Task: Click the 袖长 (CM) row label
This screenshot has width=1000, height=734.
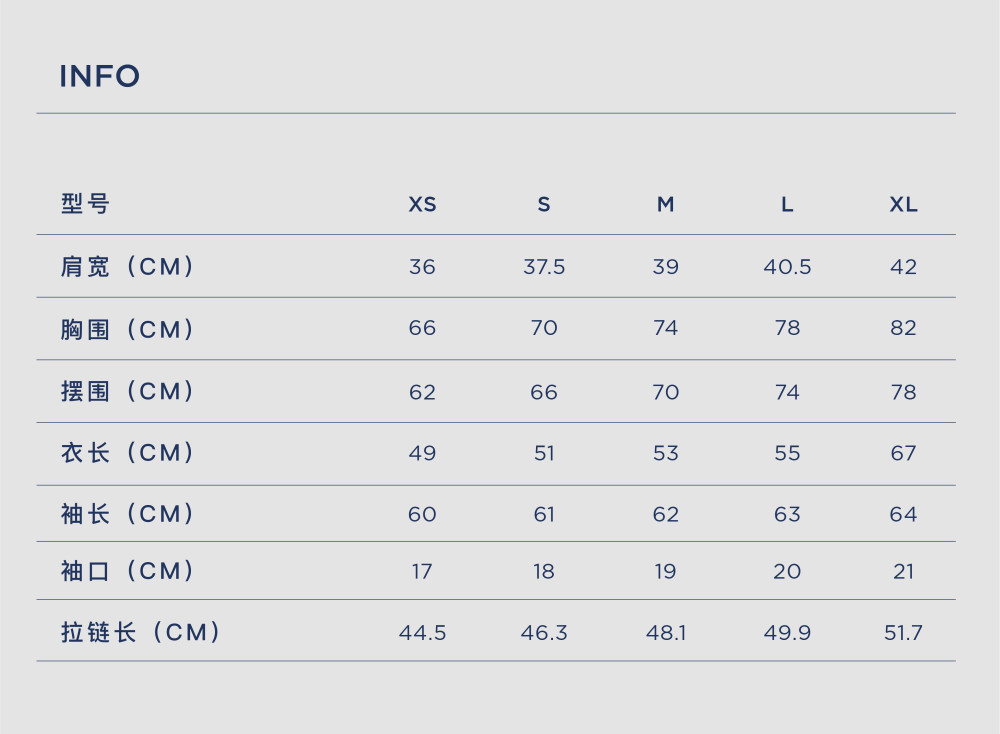Action: [128, 514]
